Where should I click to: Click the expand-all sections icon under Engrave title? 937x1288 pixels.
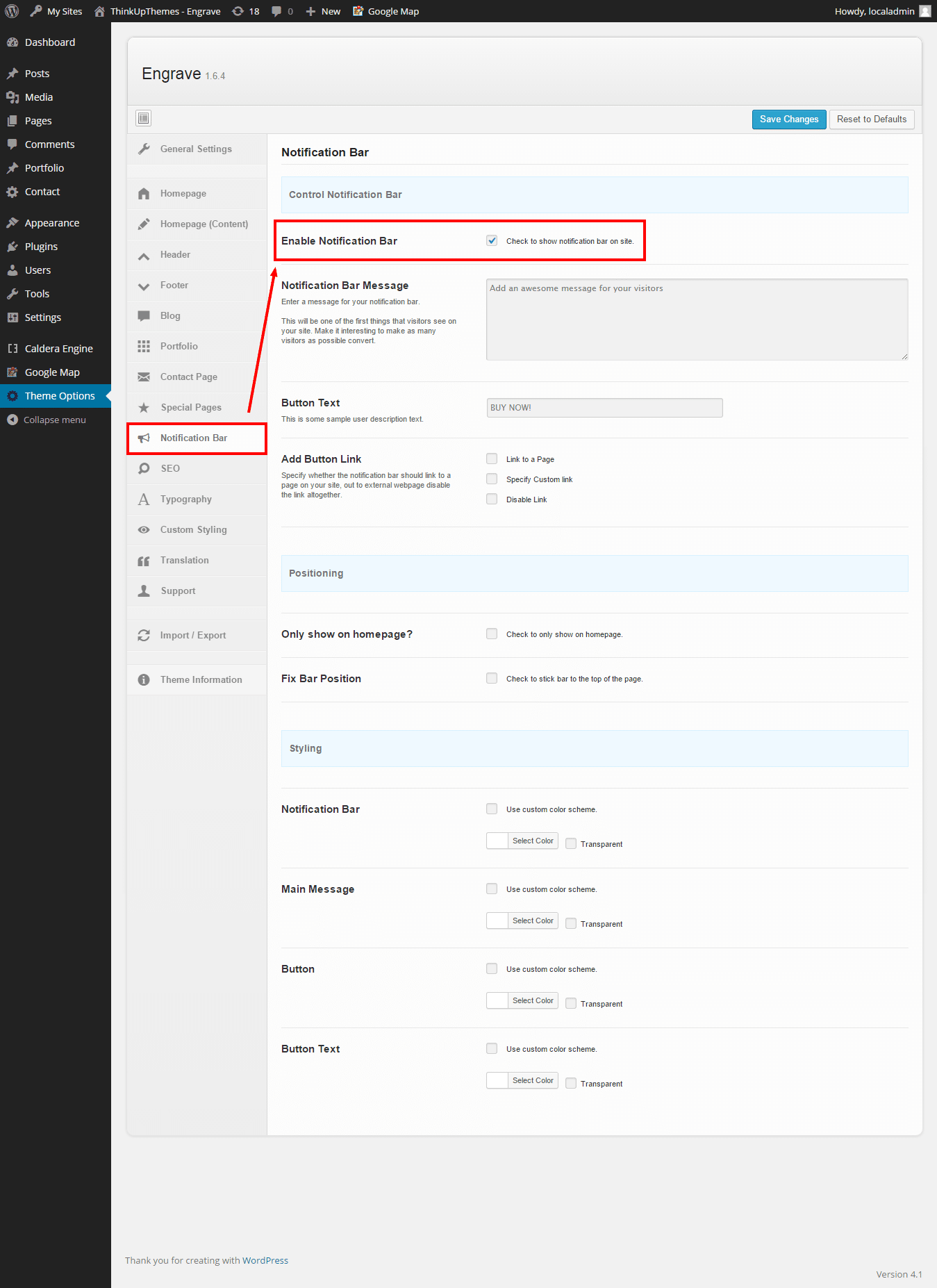click(x=144, y=118)
